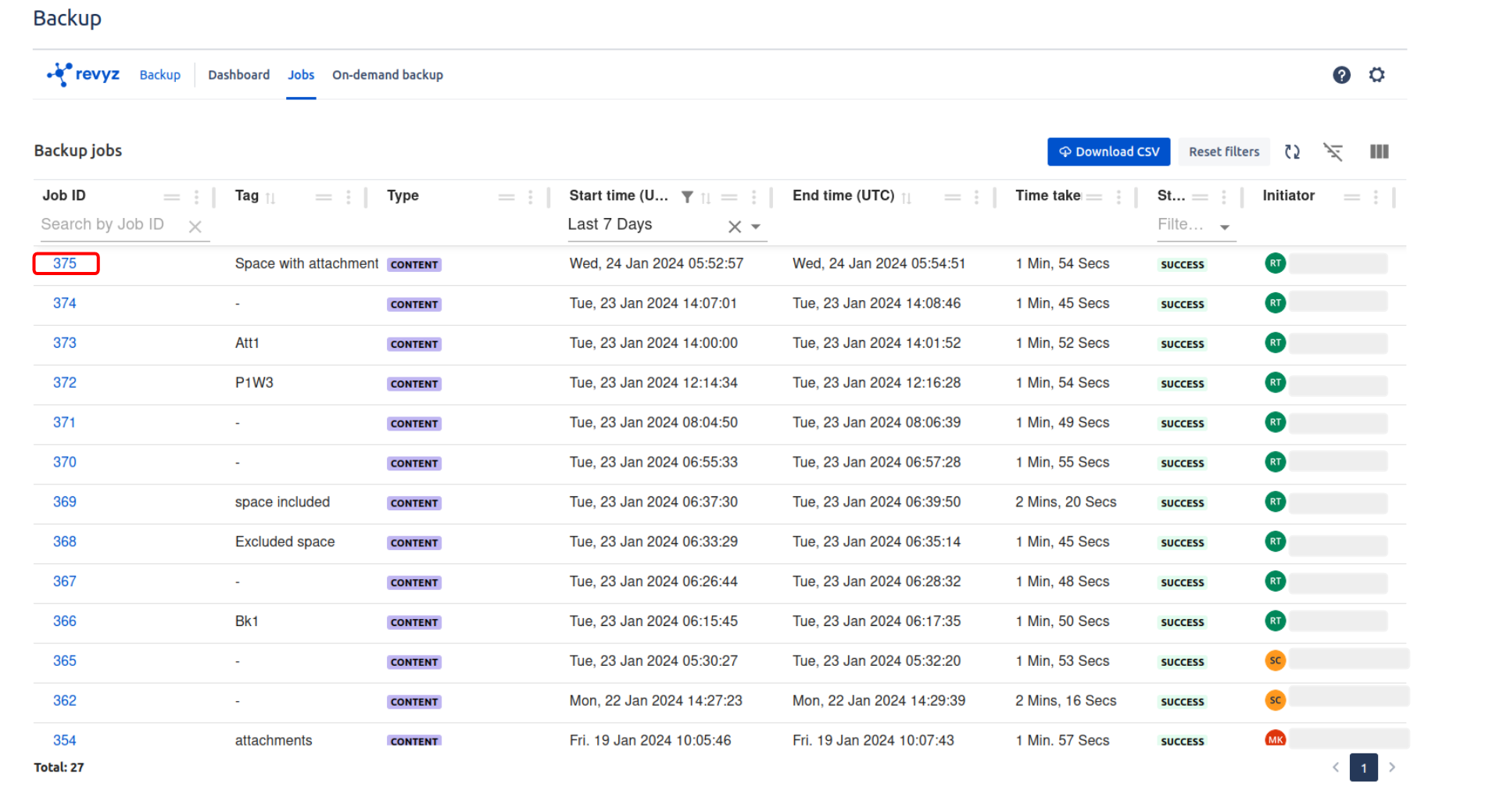Switch to the Dashboard tab

(x=238, y=75)
